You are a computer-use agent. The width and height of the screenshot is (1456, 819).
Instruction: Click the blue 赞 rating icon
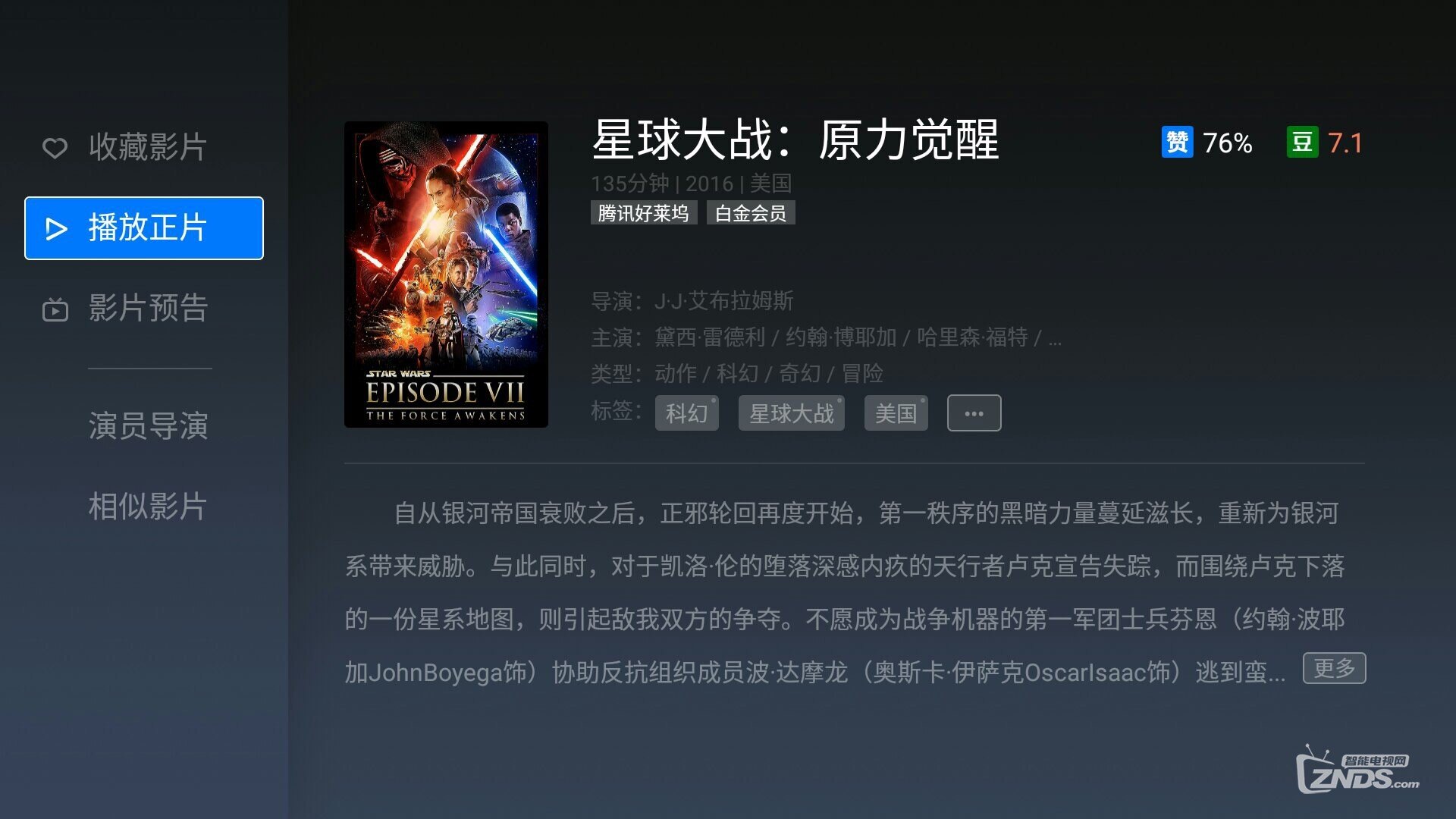1177,143
